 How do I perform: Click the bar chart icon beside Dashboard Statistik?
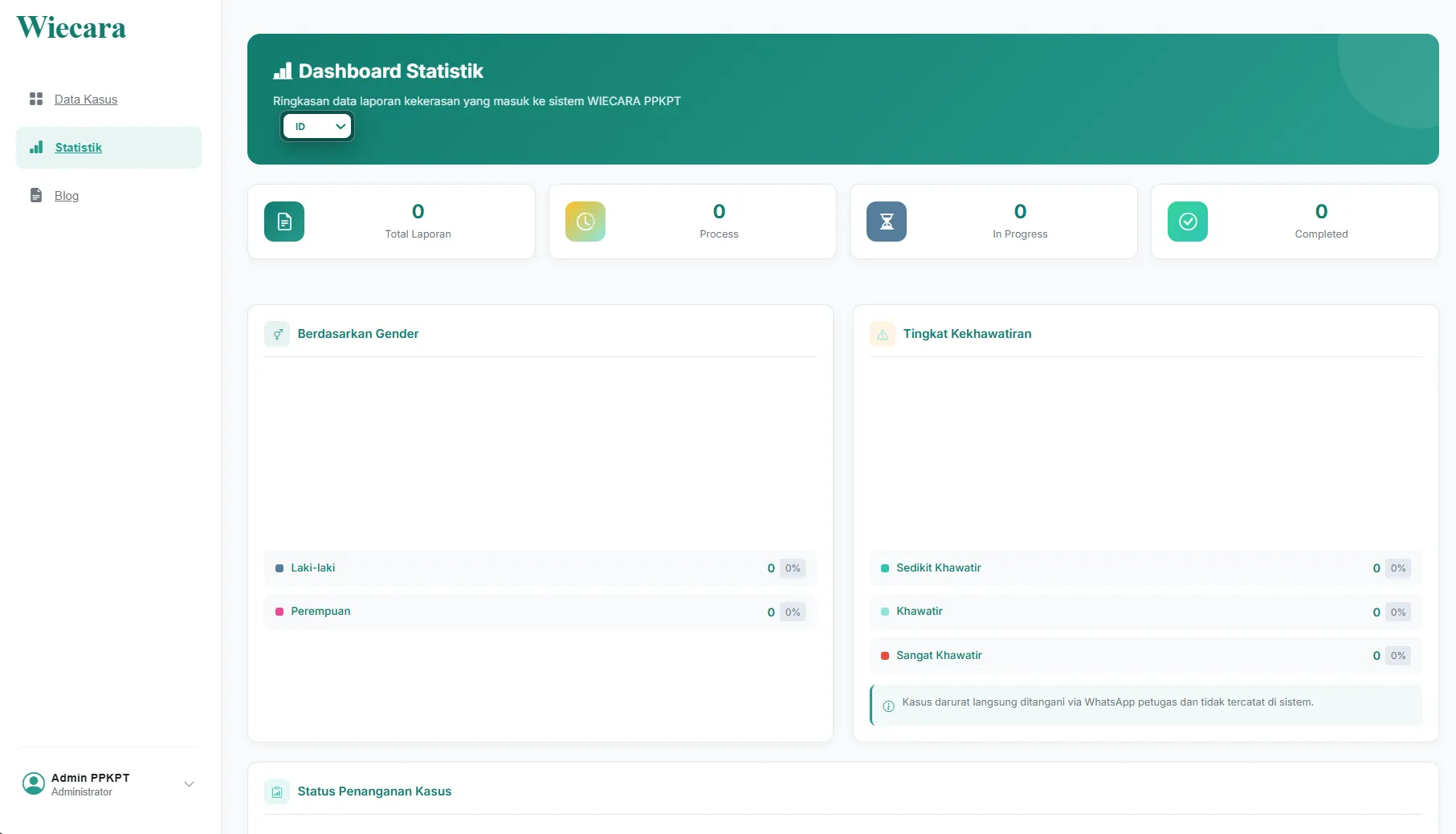(x=283, y=71)
